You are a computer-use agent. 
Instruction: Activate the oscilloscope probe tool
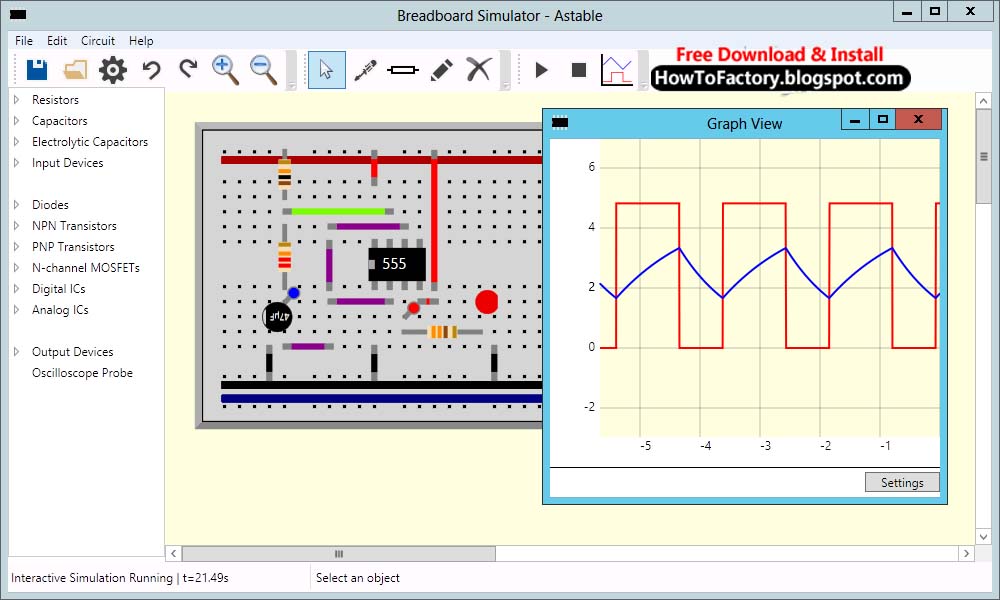point(366,69)
